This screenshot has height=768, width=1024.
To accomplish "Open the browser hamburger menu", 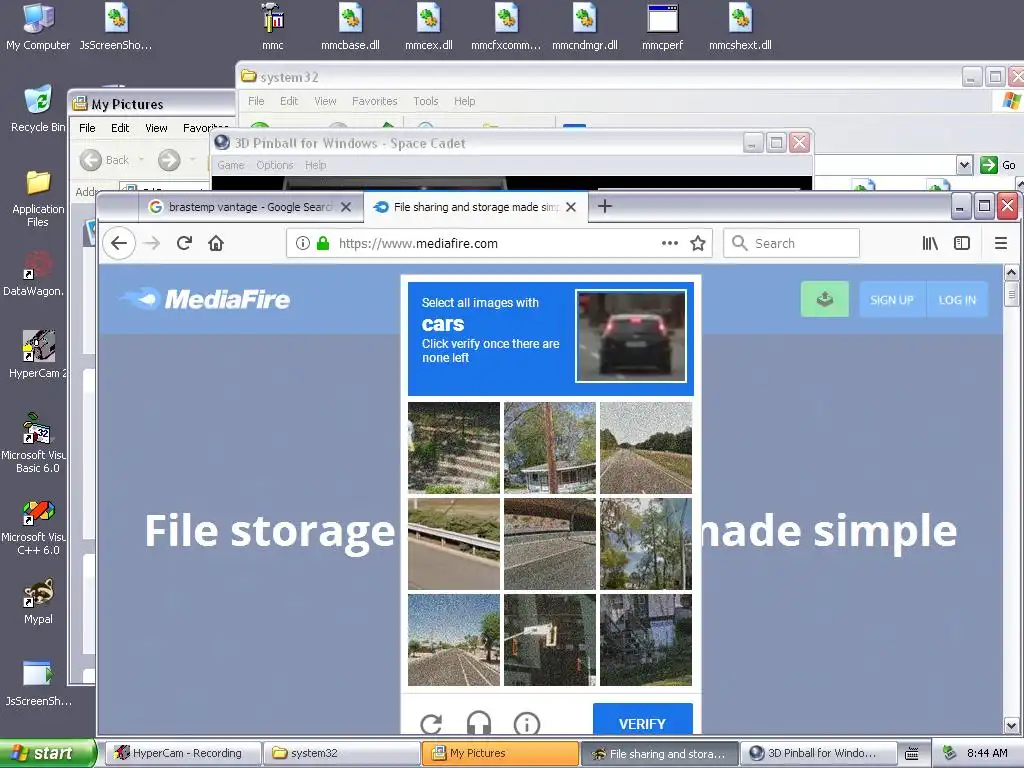I will [1000, 244].
